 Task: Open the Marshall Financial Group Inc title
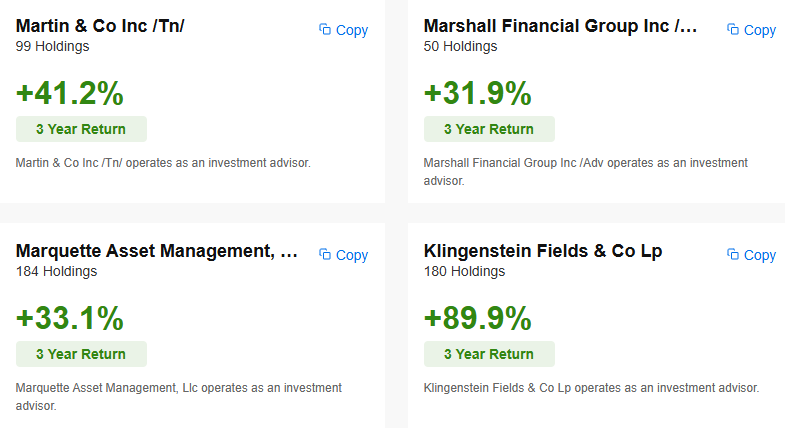(560, 26)
